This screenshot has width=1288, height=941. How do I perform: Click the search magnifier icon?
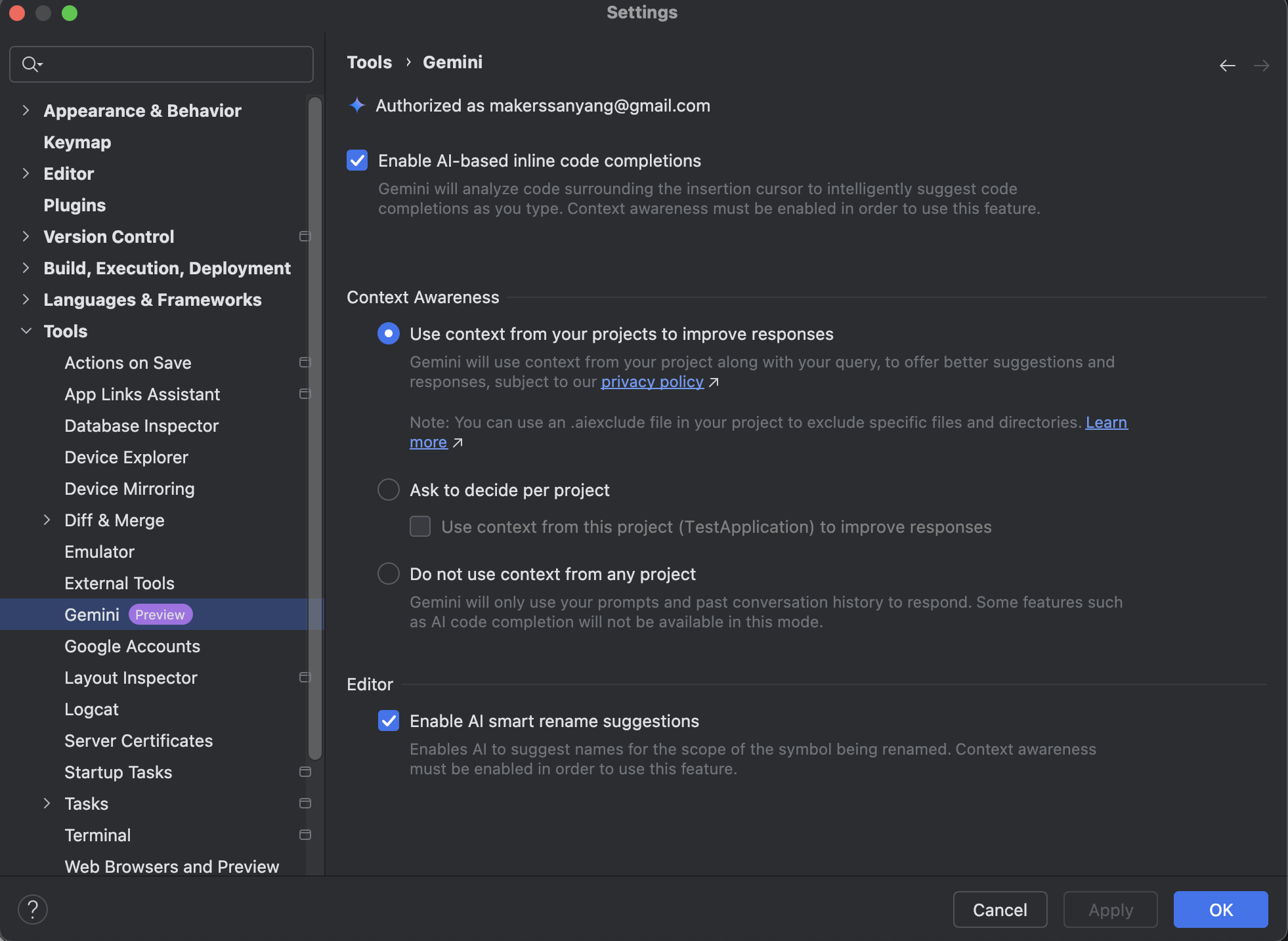(x=31, y=64)
